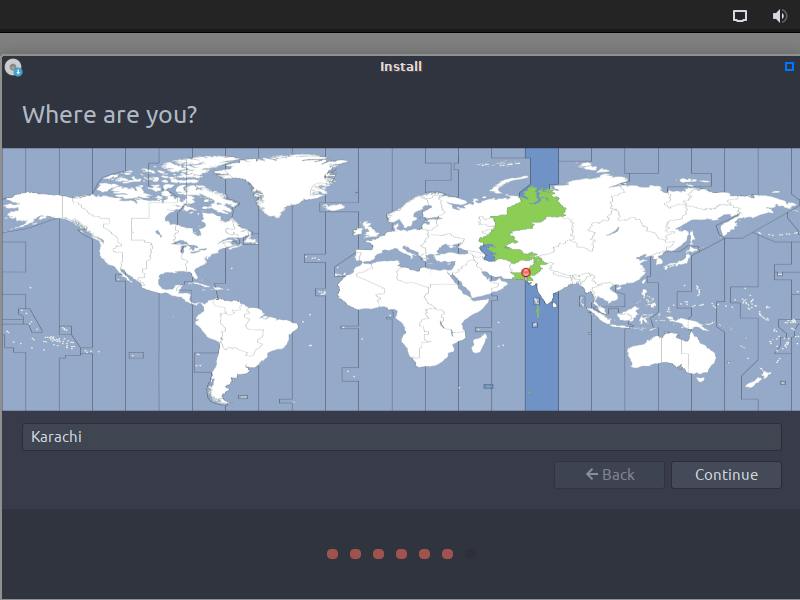The image size is (800, 600).
Task: Click the Install window title text
Action: coord(401,67)
